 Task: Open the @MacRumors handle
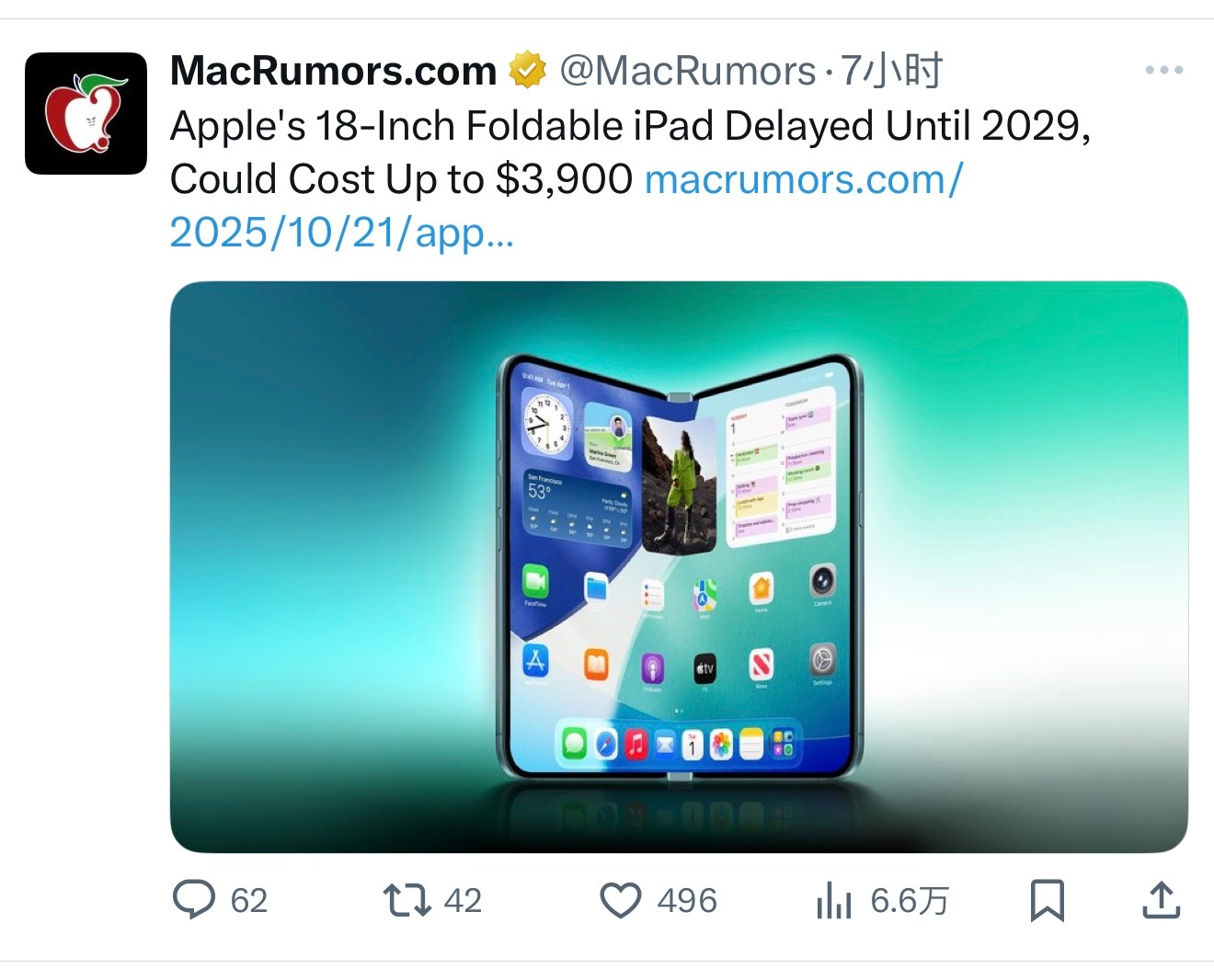coord(687,71)
